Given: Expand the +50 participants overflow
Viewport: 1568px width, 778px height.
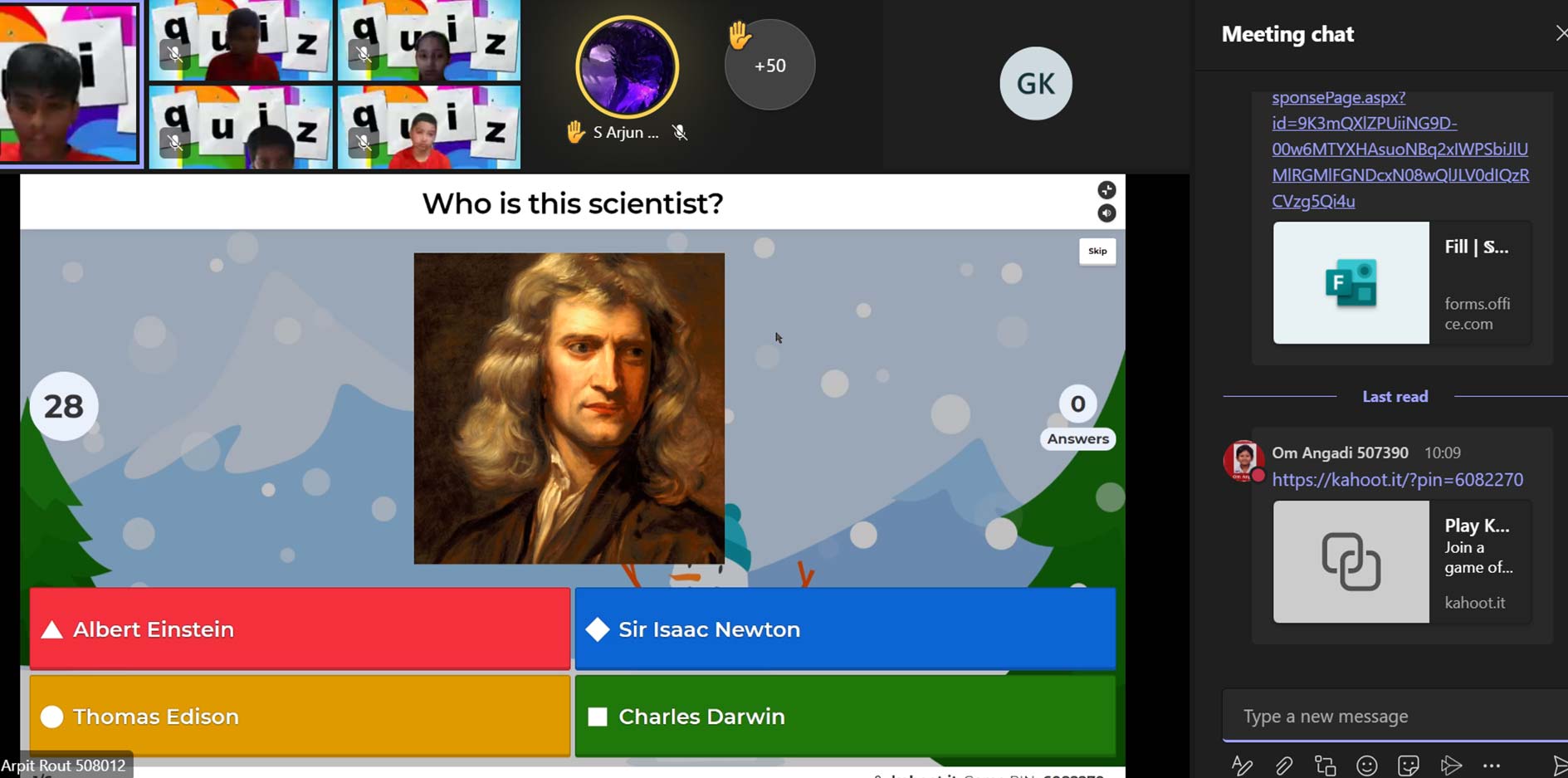Looking at the screenshot, I should click(769, 65).
